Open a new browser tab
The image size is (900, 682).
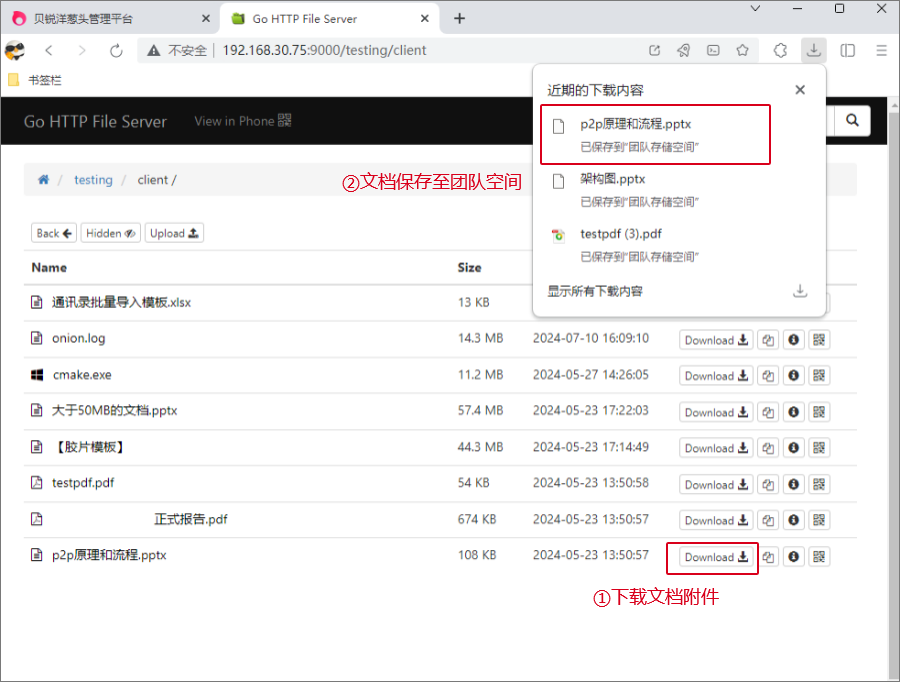pyautogui.click(x=459, y=18)
